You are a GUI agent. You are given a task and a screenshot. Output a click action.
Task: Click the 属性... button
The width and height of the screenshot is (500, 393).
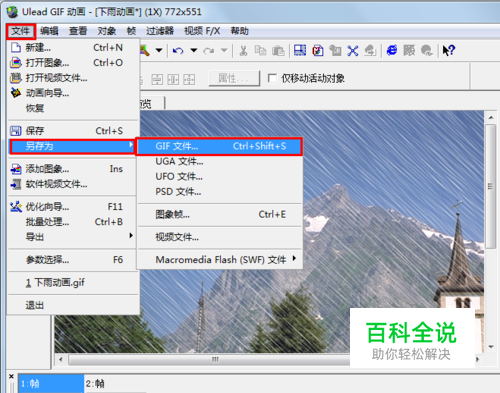234,79
